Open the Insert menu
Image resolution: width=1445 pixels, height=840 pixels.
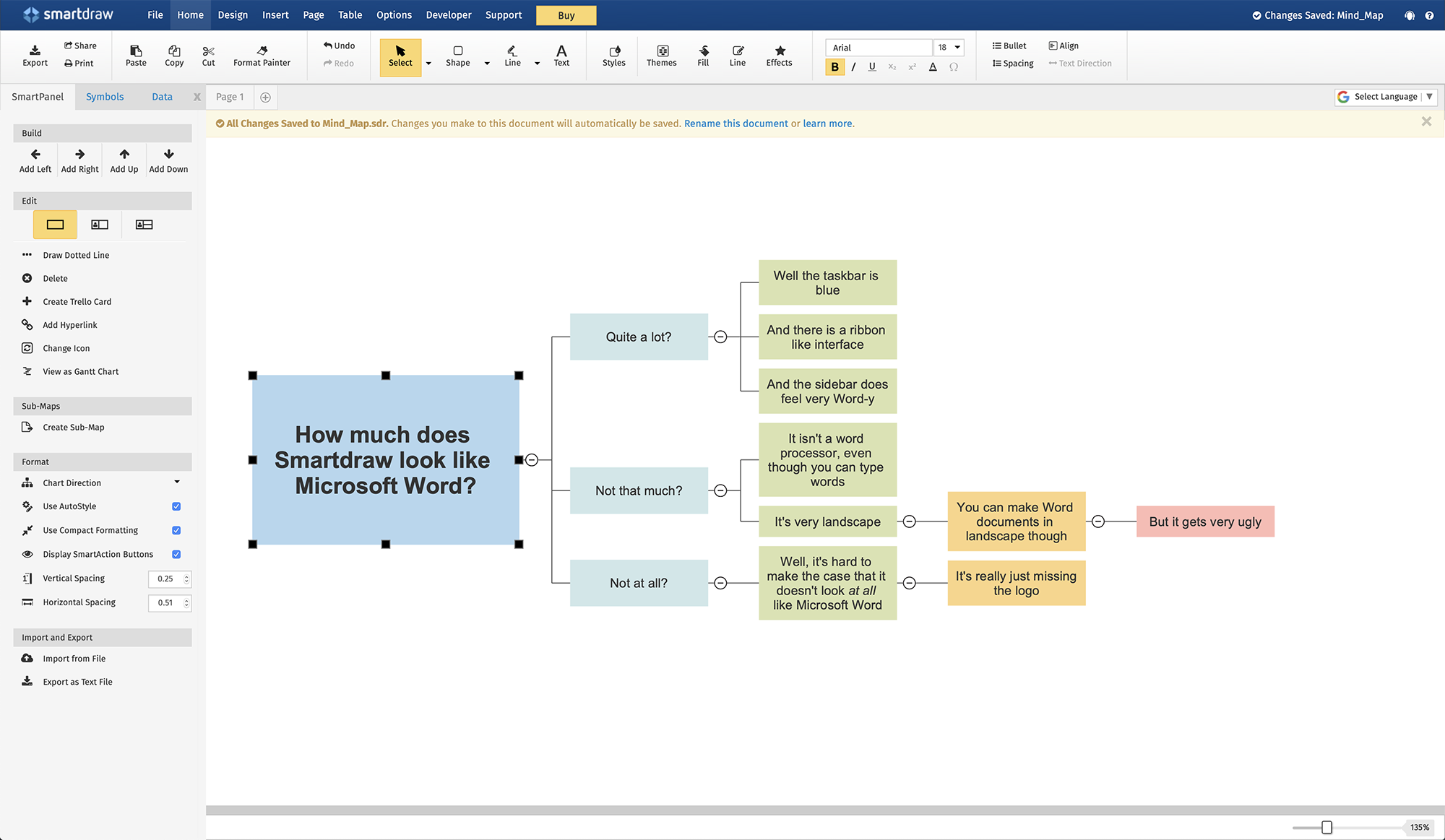tap(275, 14)
